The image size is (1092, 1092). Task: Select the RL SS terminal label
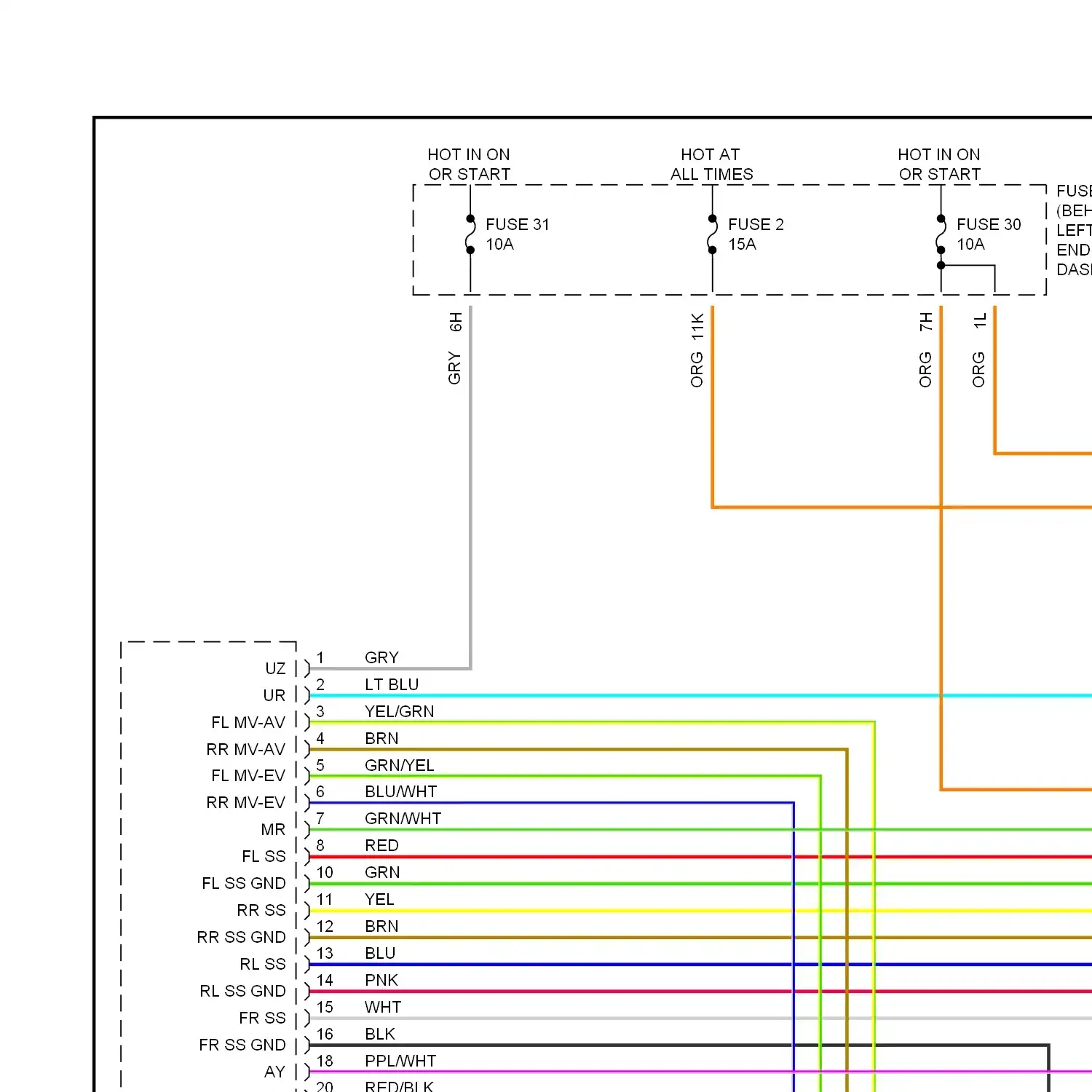tap(263, 964)
